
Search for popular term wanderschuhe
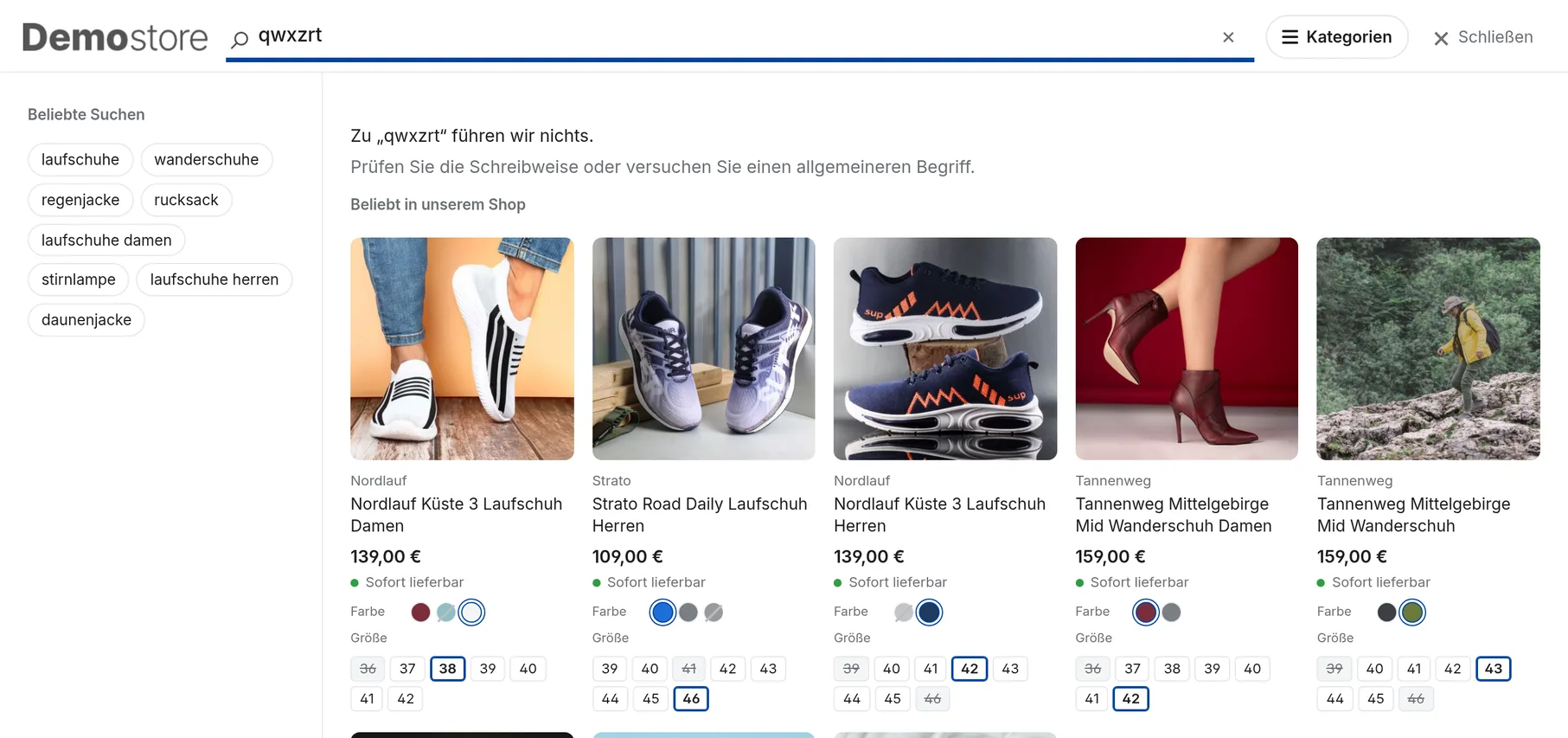coord(206,159)
